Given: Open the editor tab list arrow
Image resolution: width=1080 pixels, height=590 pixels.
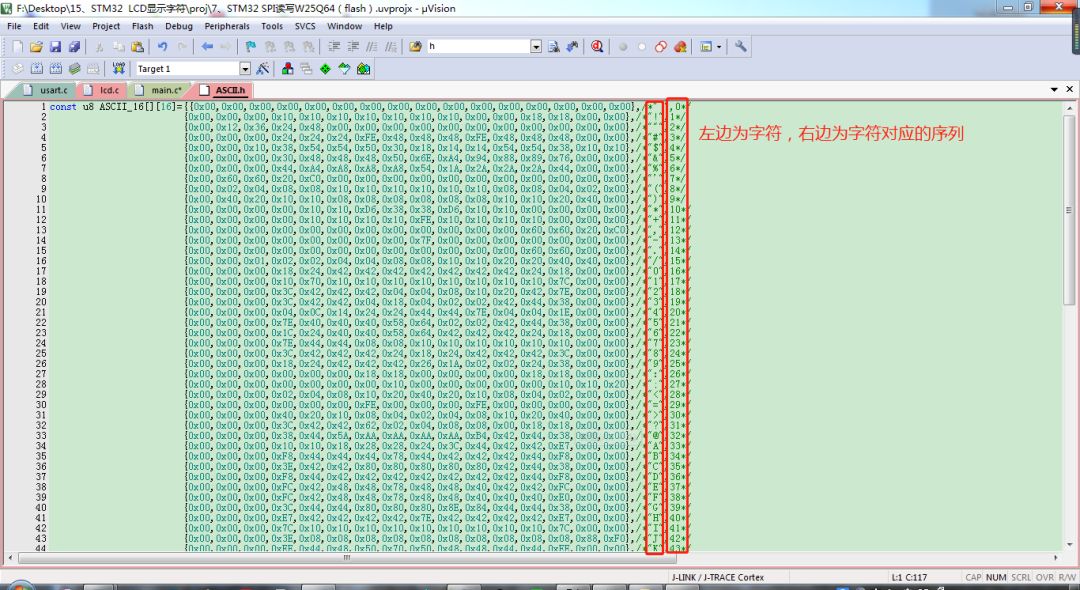Looking at the screenshot, I should click(1054, 89).
